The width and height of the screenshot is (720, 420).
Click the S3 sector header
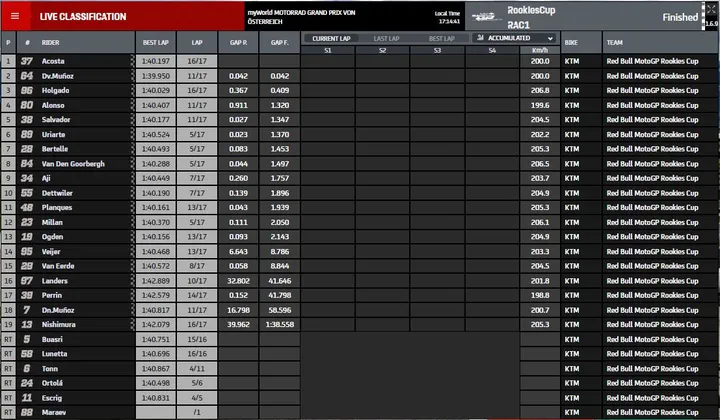[x=437, y=50]
